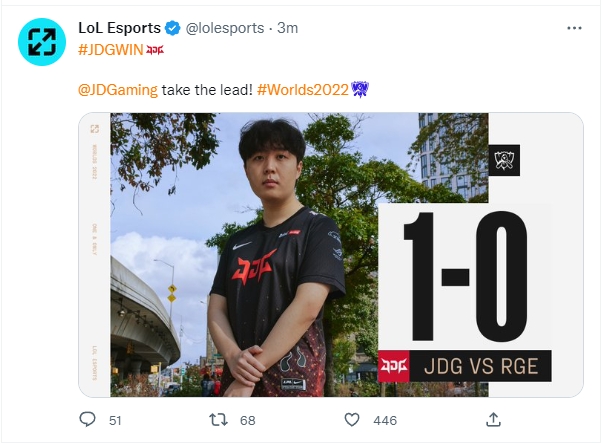
Task: Click the LoL Esports display name
Action: pos(120,28)
